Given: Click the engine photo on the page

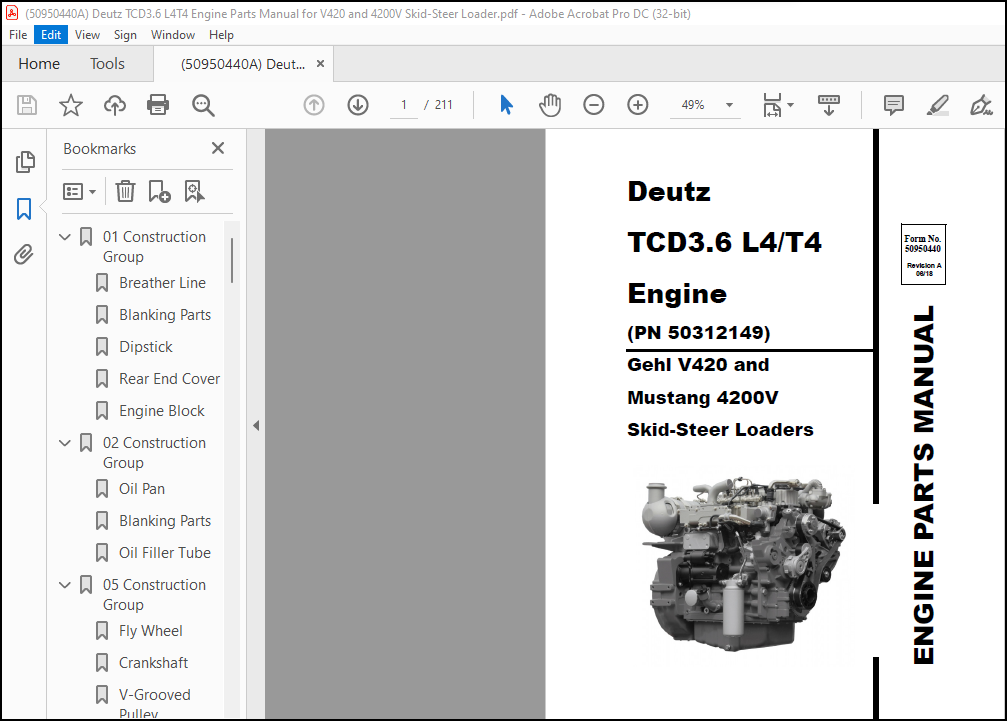Looking at the screenshot, I should click(742, 564).
